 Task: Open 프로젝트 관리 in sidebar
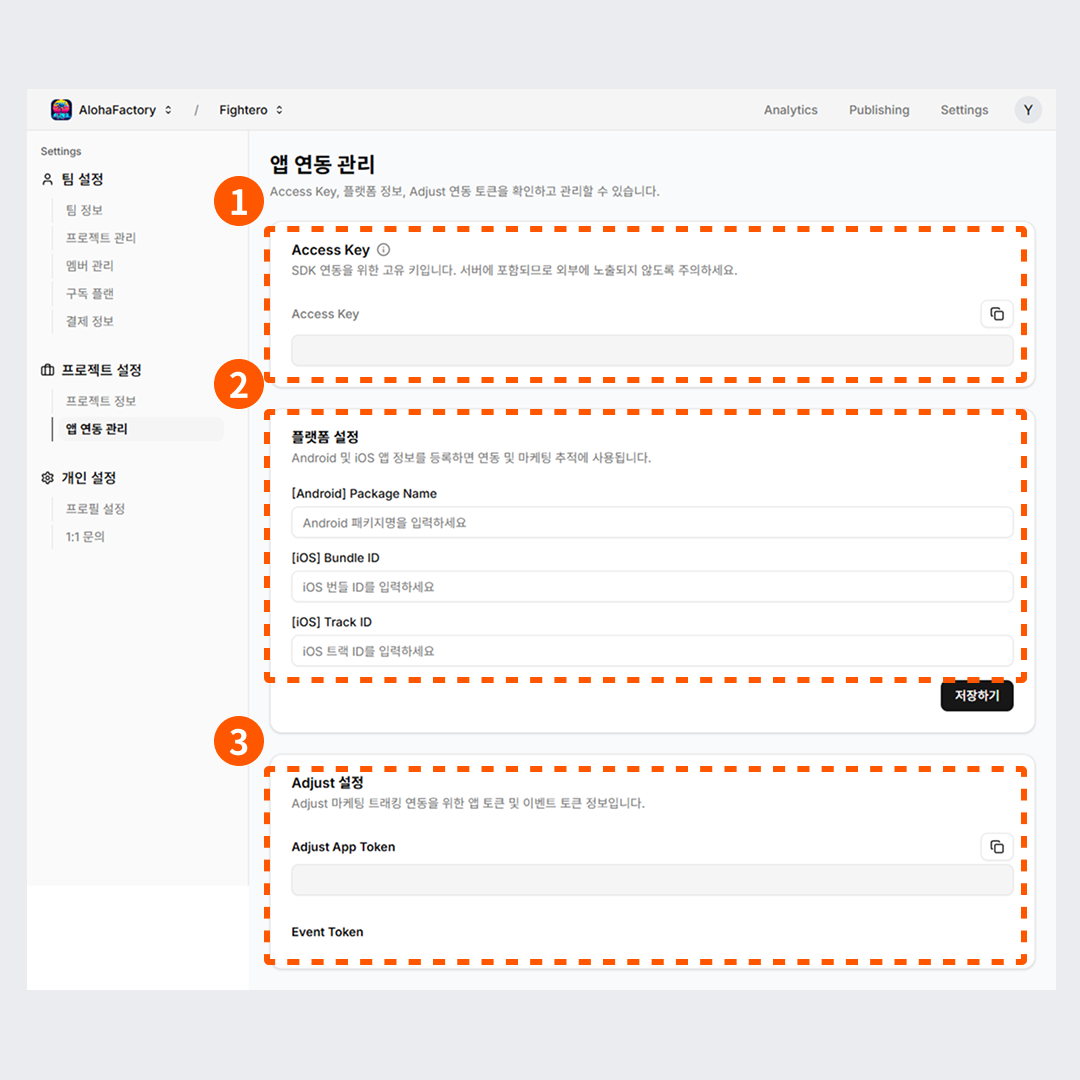coord(101,238)
